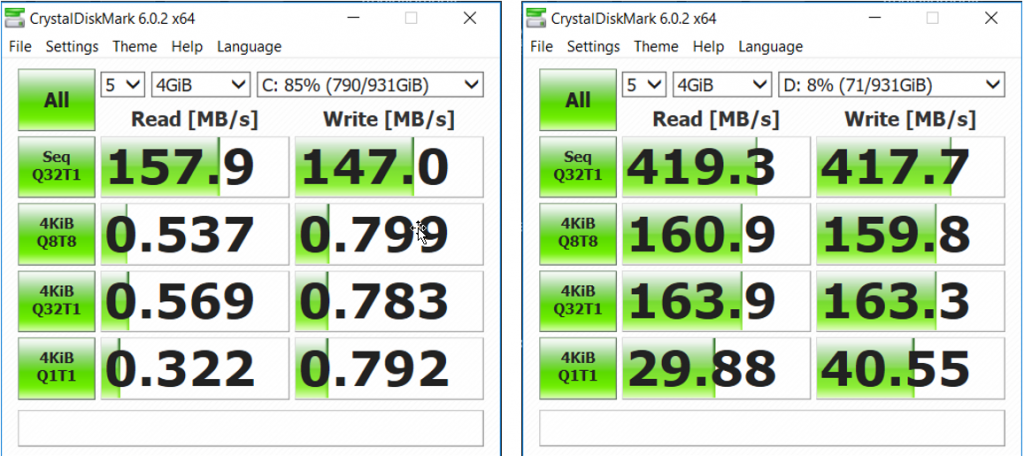The width and height of the screenshot is (1024, 456).
Task: Expand test count dropdown in right window
Action: (x=643, y=84)
